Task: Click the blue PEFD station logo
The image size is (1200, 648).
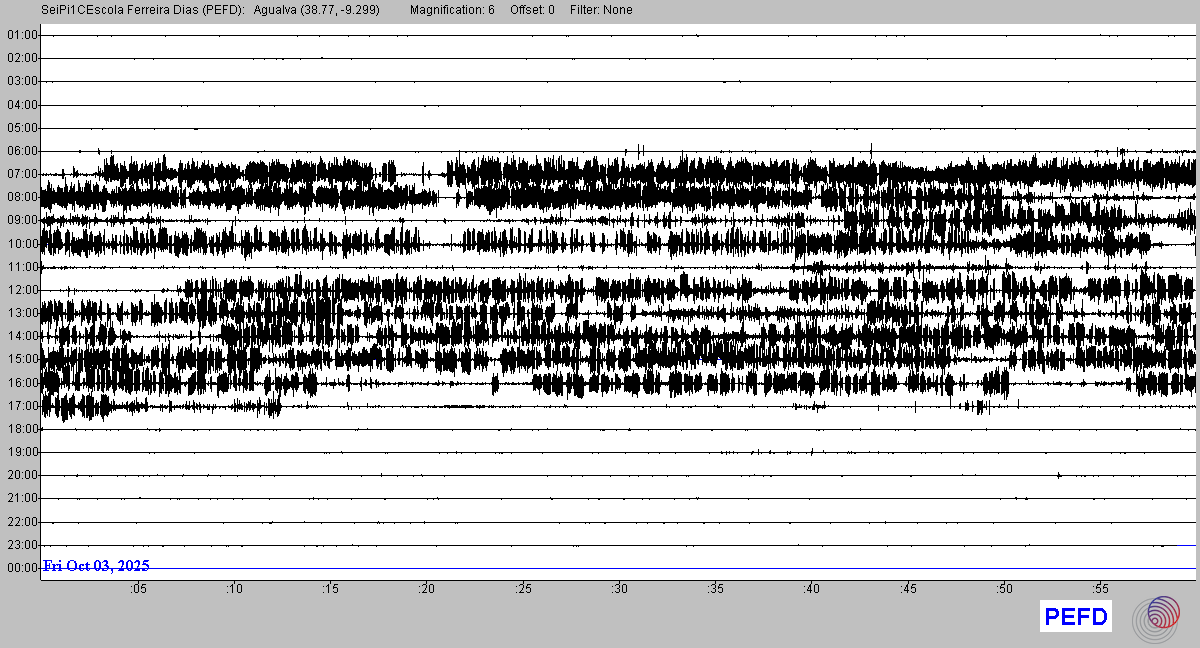Action: (1076, 617)
